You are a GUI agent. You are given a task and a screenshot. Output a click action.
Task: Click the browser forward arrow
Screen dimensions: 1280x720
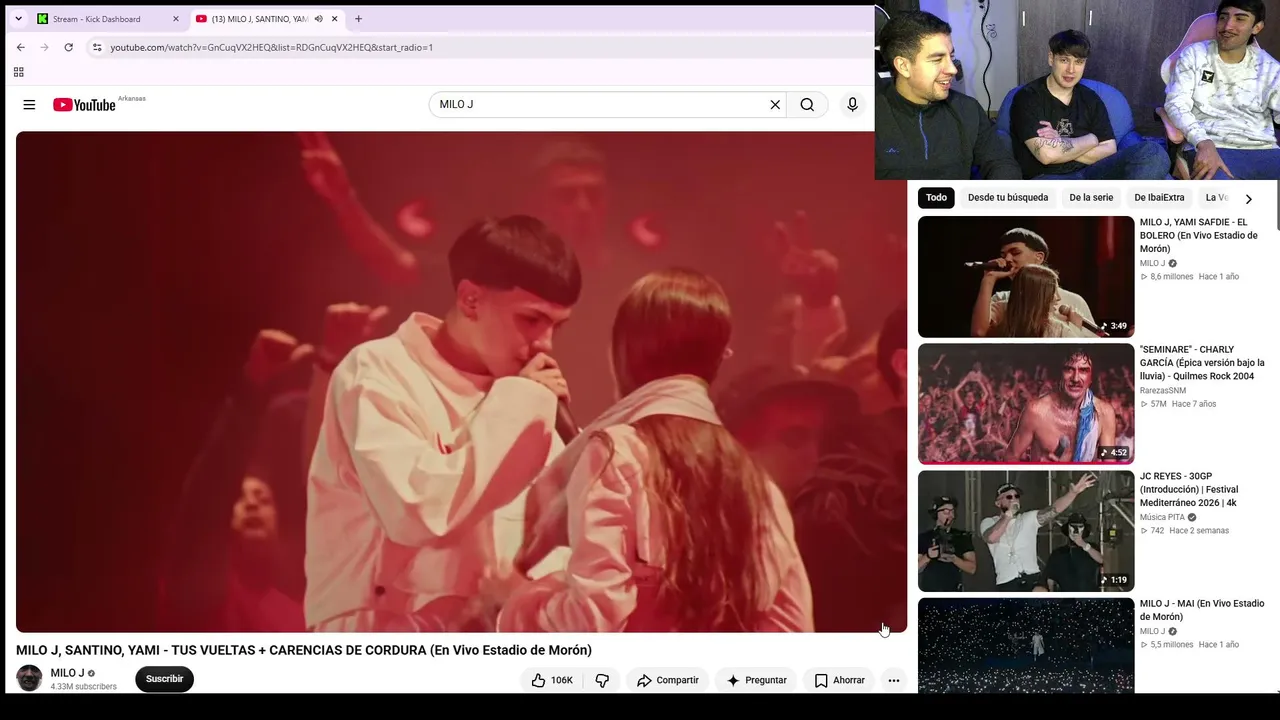[44, 47]
